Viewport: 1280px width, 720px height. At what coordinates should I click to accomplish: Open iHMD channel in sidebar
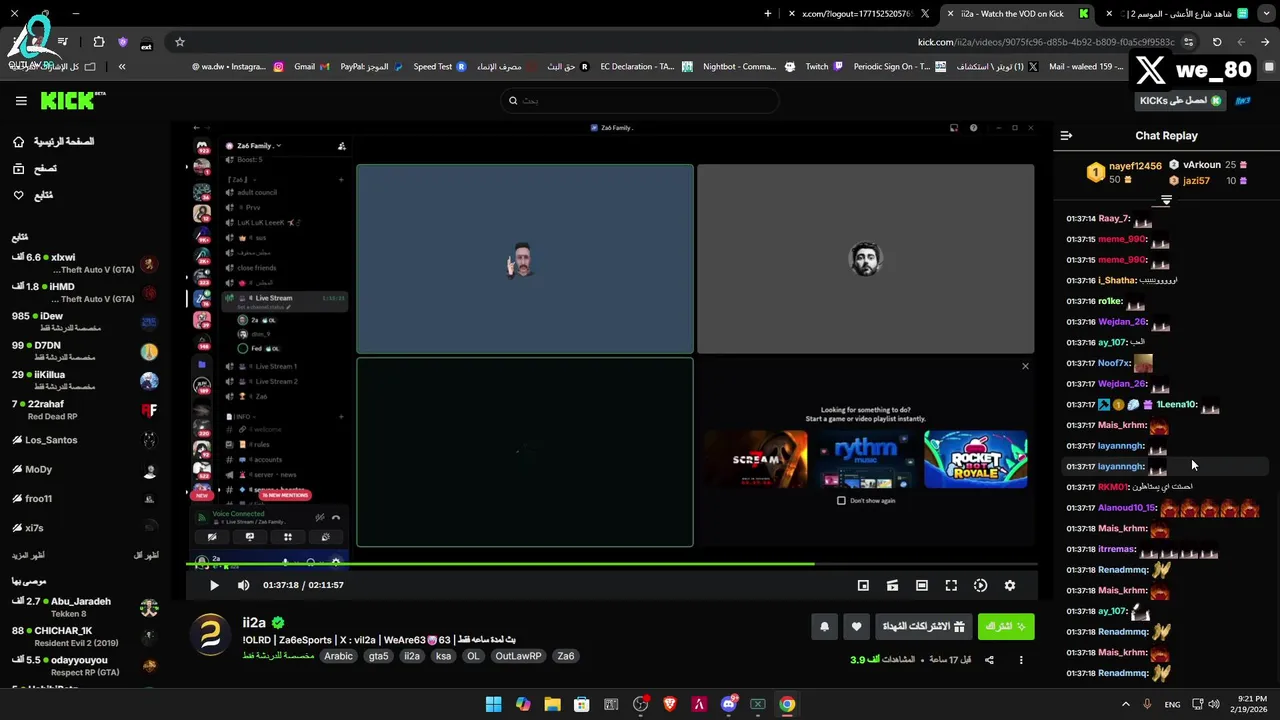(x=85, y=293)
